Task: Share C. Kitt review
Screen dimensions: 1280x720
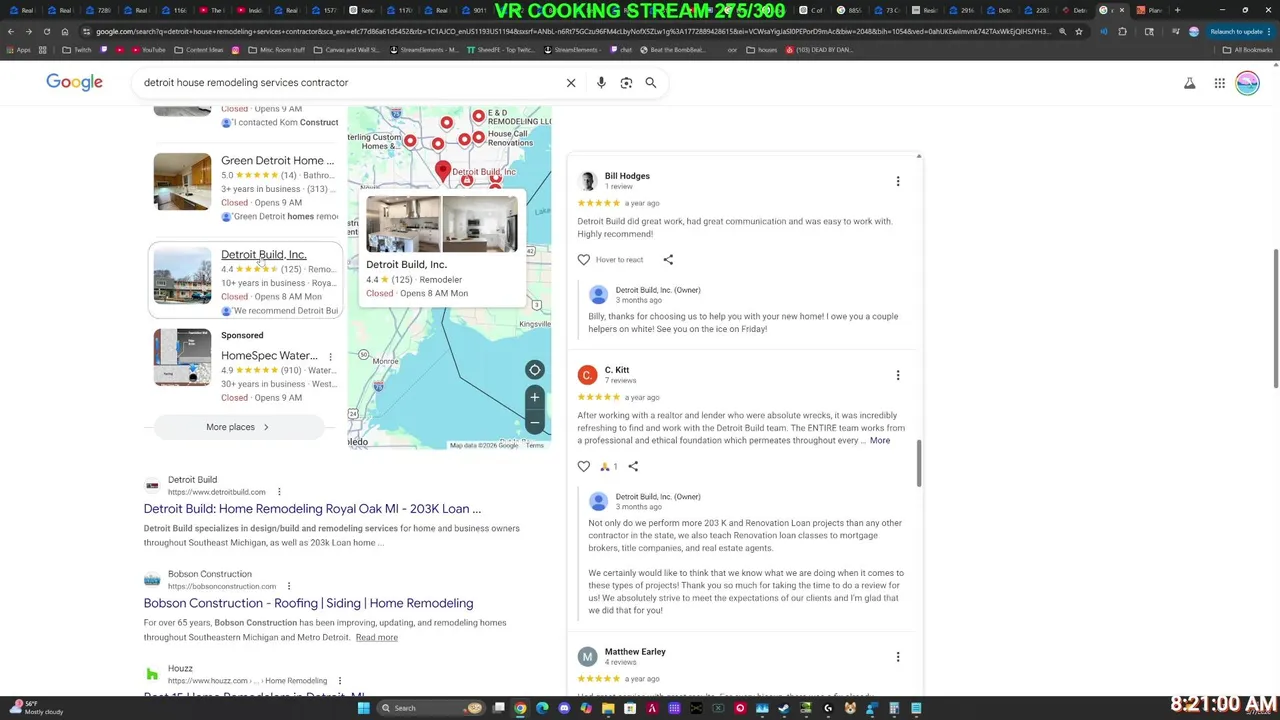Action: (633, 466)
